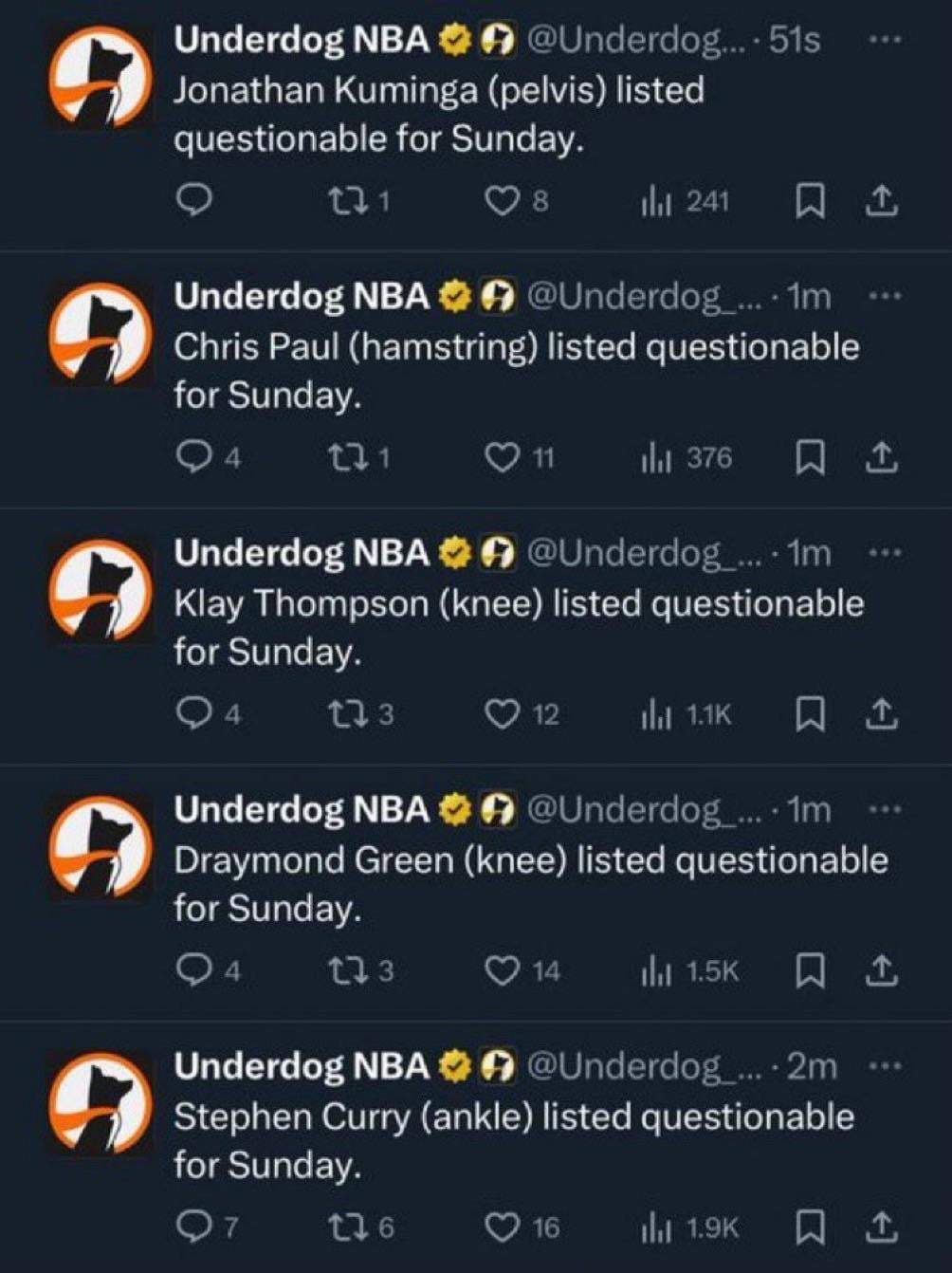Open Underdog NBA profile from Chris Paul tweet
The image size is (952, 1273).
(x=301, y=297)
